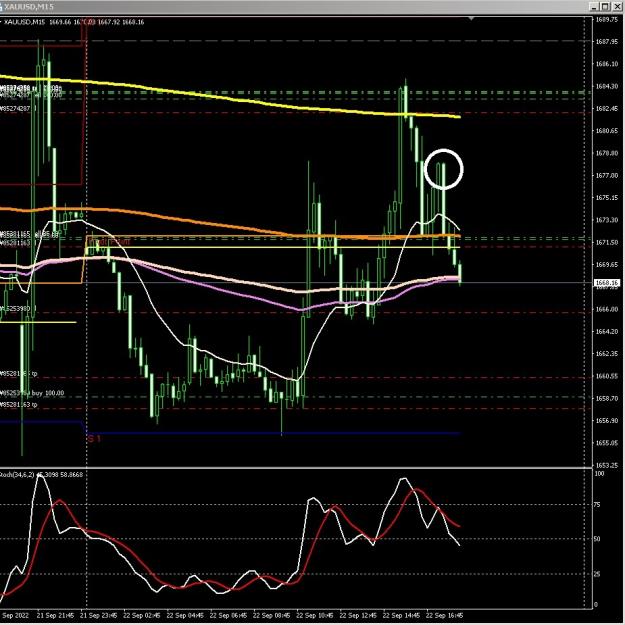The image size is (625, 625).
Task: Click the 22 Sep 02:45 time label
Action: [142, 615]
